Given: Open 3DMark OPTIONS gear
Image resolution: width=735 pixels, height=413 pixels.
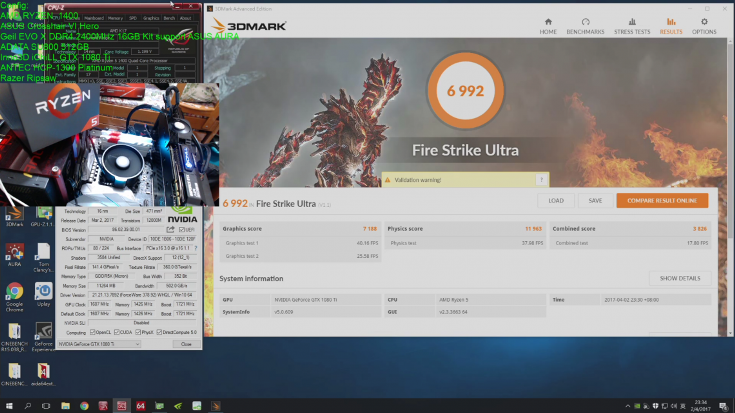Looking at the screenshot, I should (x=704, y=26).
